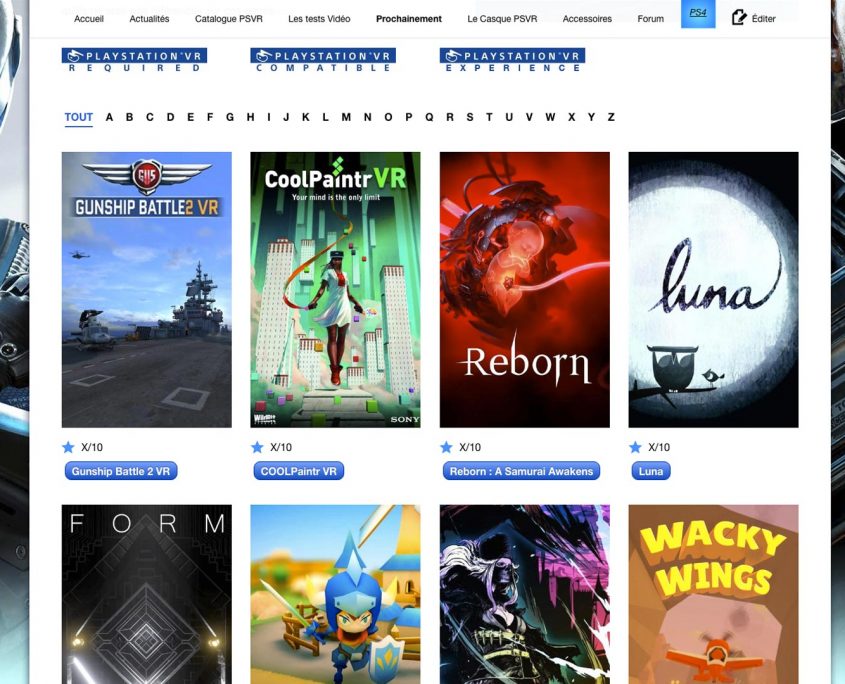Select the Prochainement menu item
This screenshot has height=684, width=845.
pyautogui.click(x=409, y=19)
